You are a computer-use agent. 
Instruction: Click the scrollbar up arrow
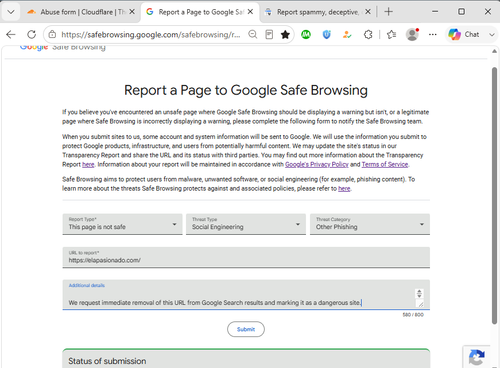[494, 51]
